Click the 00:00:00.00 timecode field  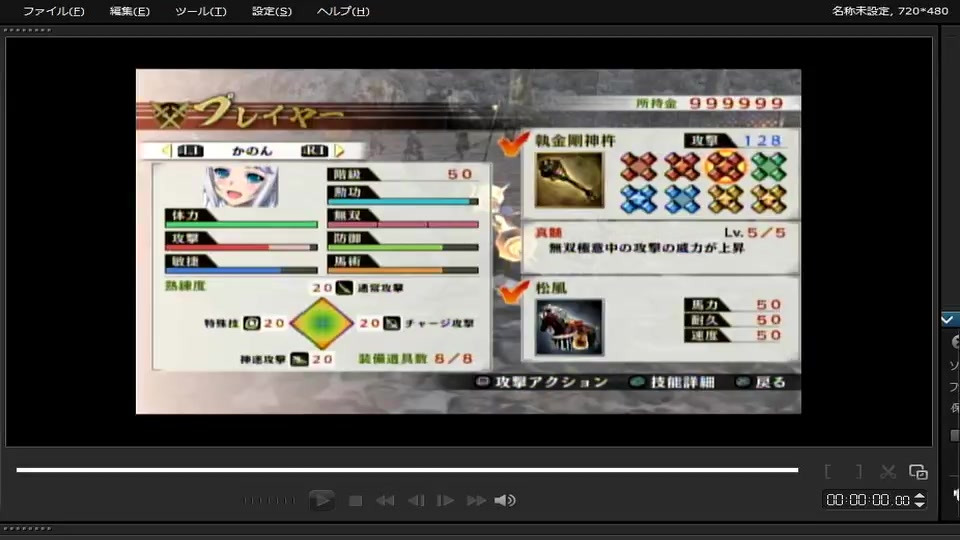tap(868, 500)
